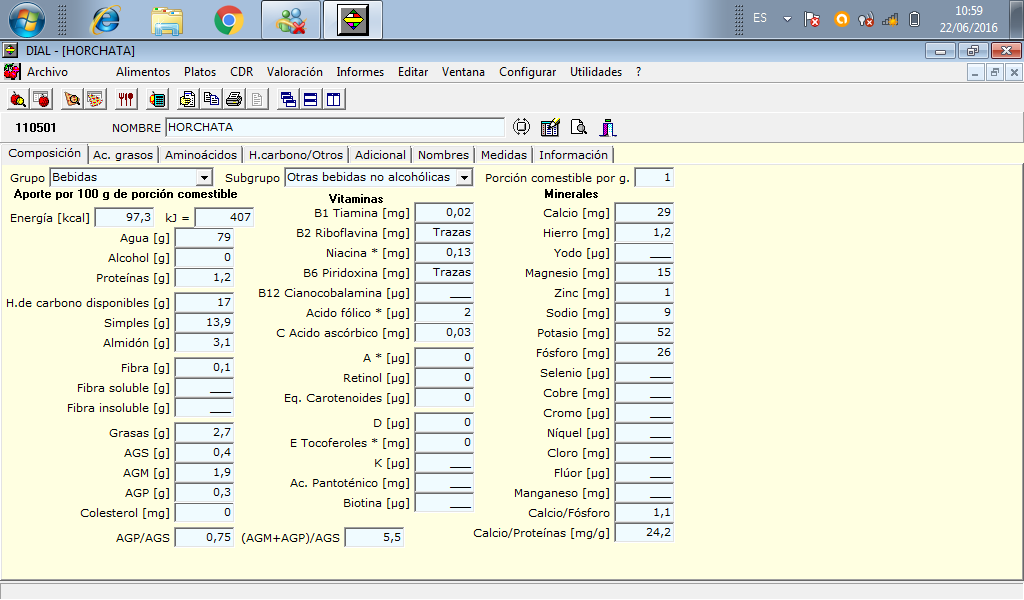Click the table edit icon with pencil
The height and width of the screenshot is (600, 1024).
pyautogui.click(x=550, y=127)
